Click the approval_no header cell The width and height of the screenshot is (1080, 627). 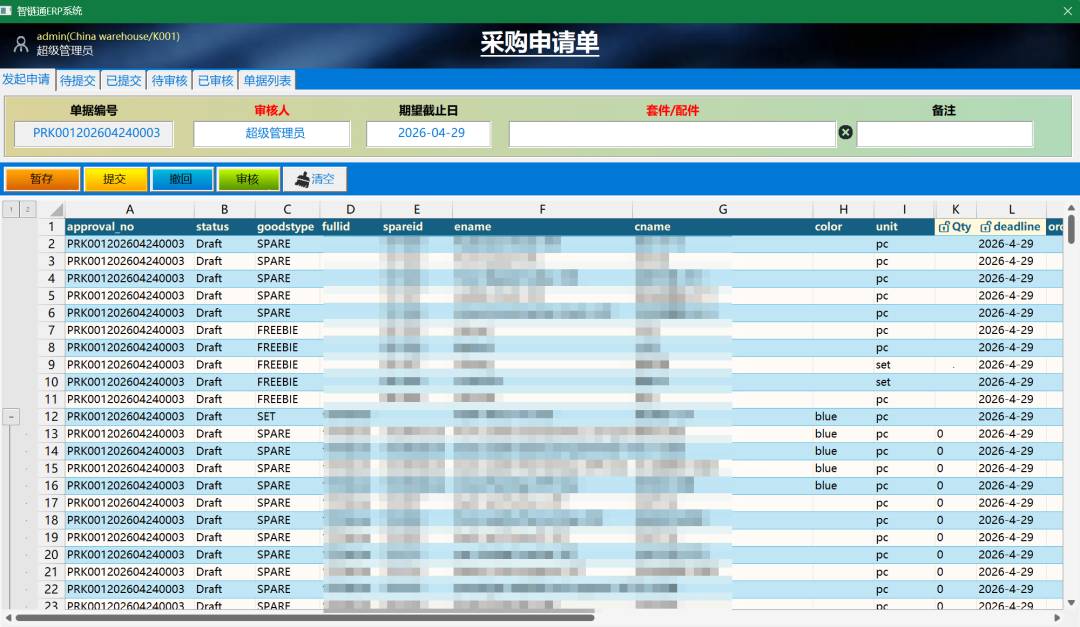coord(129,227)
